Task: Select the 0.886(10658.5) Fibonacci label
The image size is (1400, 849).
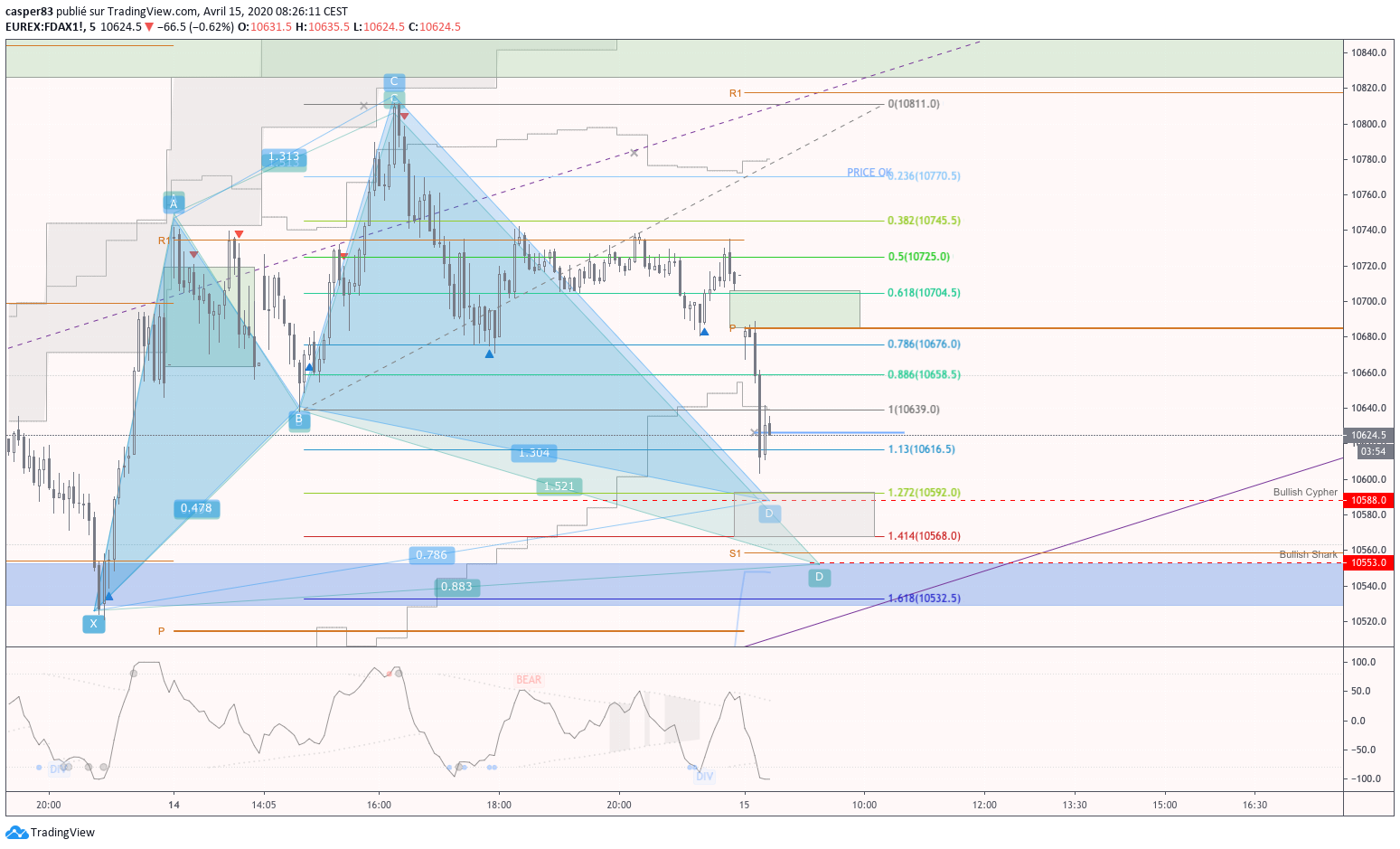Action: click(924, 374)
